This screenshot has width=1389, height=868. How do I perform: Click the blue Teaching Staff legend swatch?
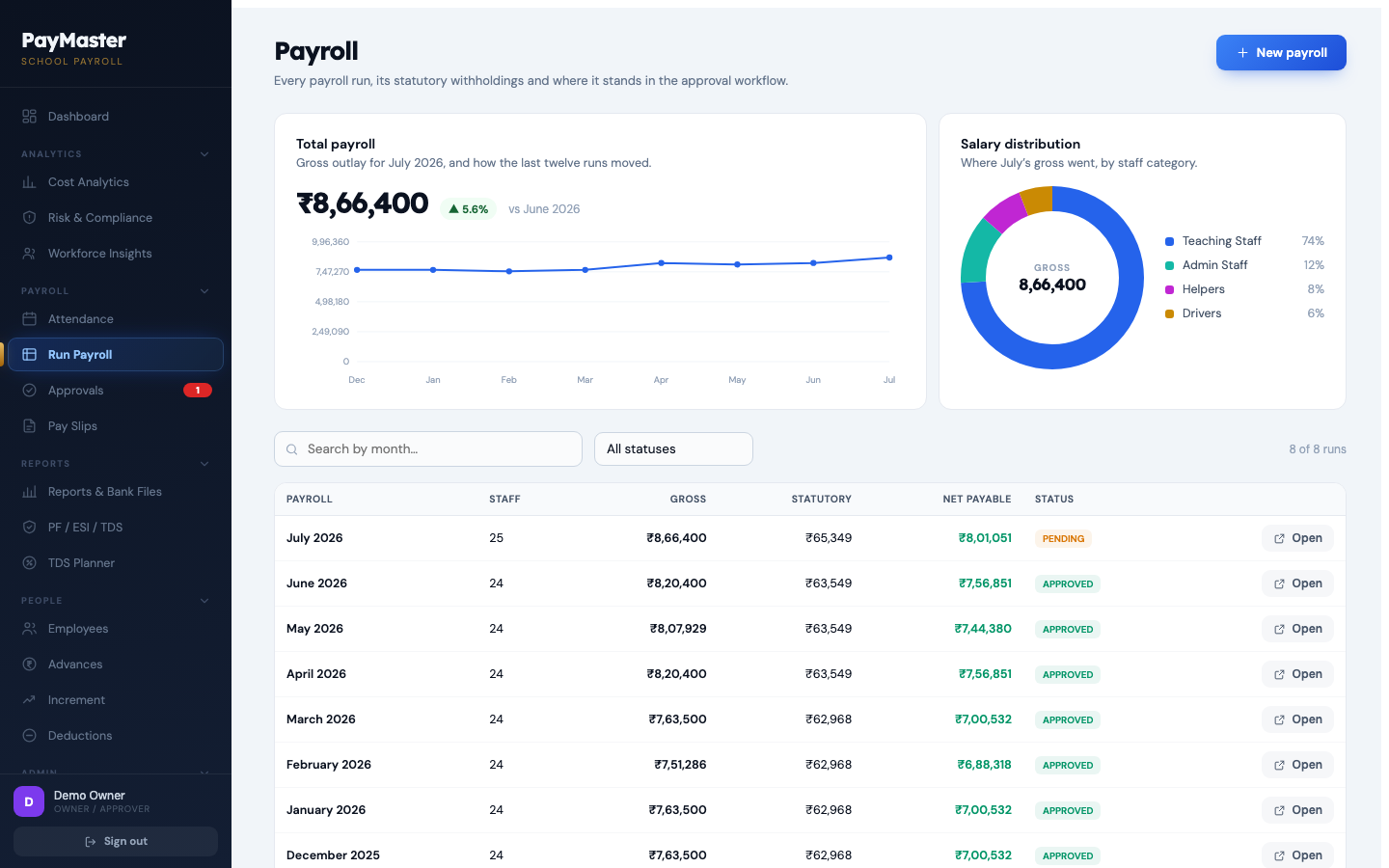pos(1169,241)
